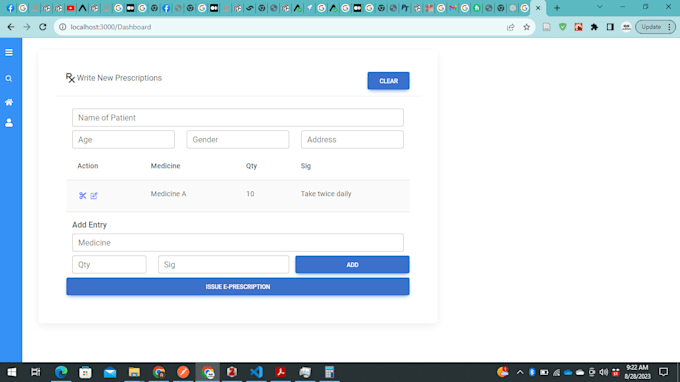Launch Visual Studio Code from taskbar

pos(256,372)
